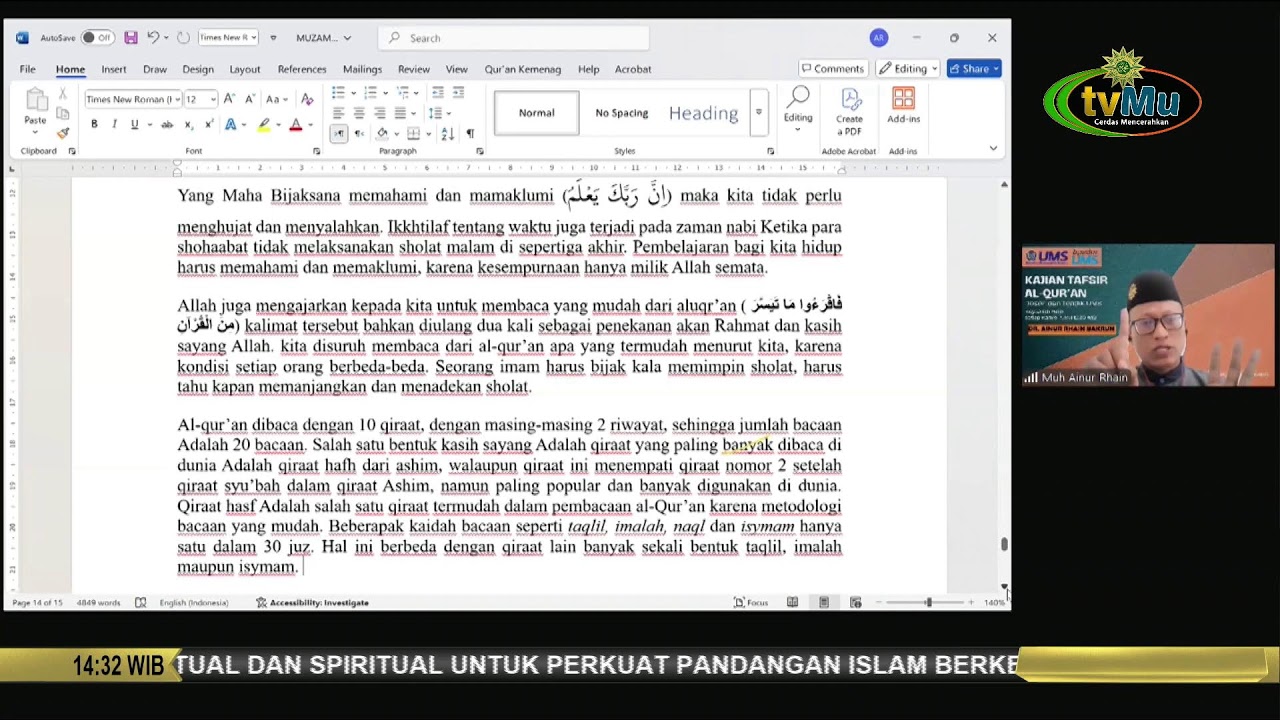Image resolution: width=1280 pixels, height=720 pixels.
Task: Redo the last action
Action: [183, 38]
